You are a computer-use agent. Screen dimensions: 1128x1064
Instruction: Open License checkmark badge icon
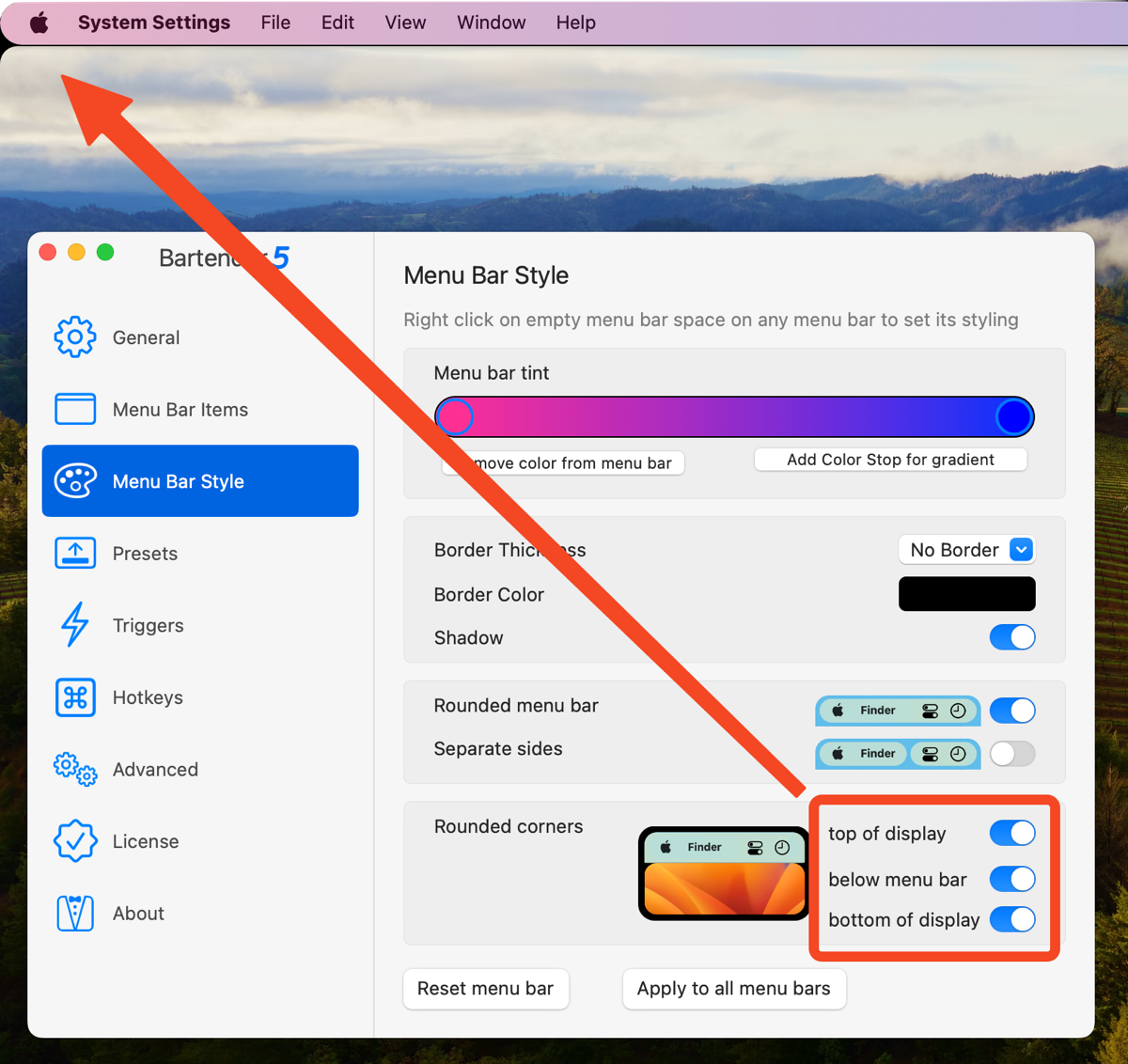coord(75,841)
